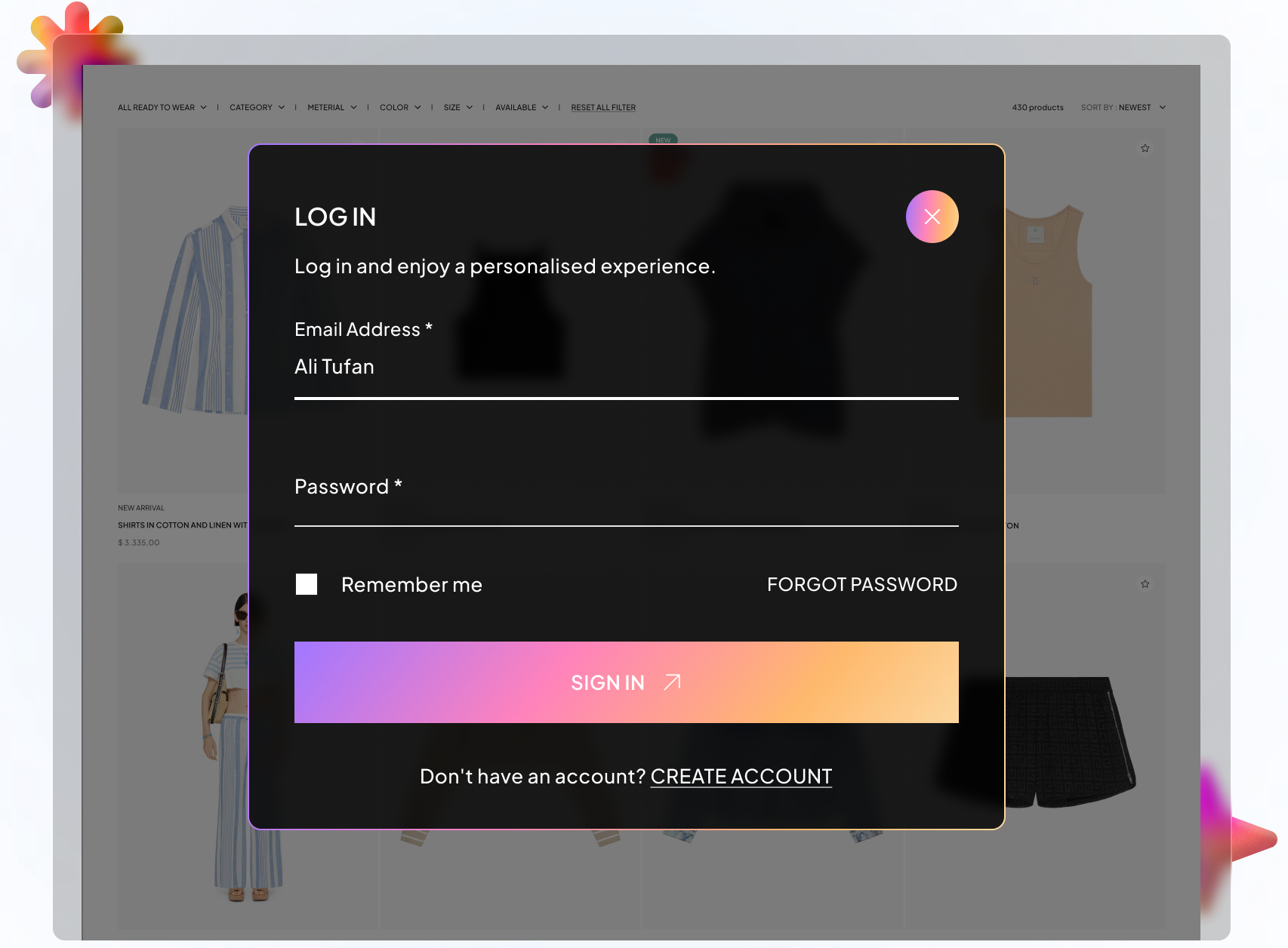Expand the METERIAL filter dropdown
Screen dimensions: 1288x948
331,107
